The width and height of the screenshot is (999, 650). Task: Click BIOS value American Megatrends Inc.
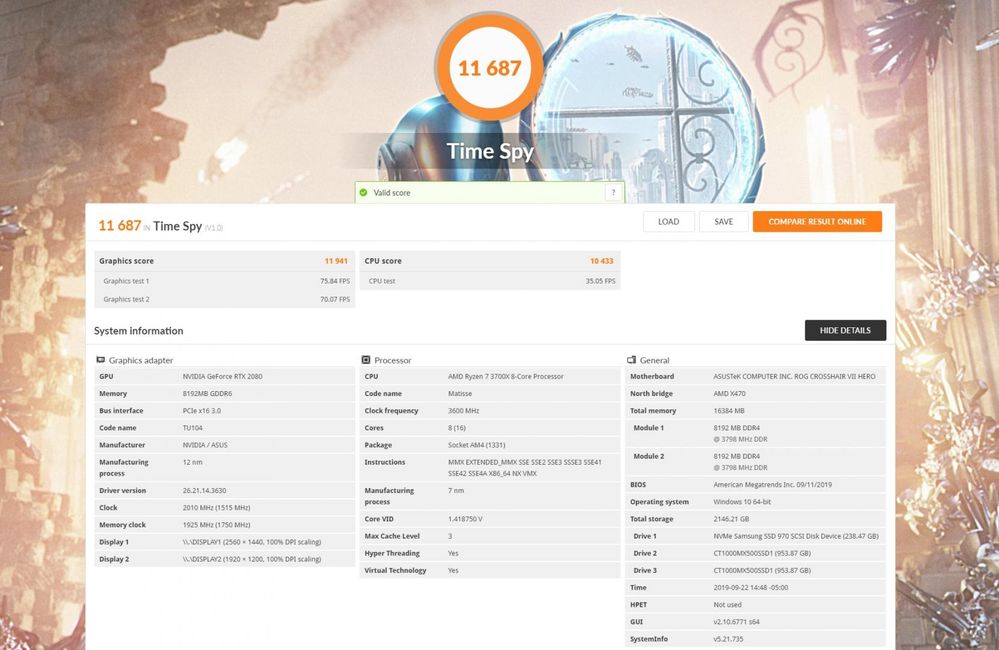[x=772, y=485]
